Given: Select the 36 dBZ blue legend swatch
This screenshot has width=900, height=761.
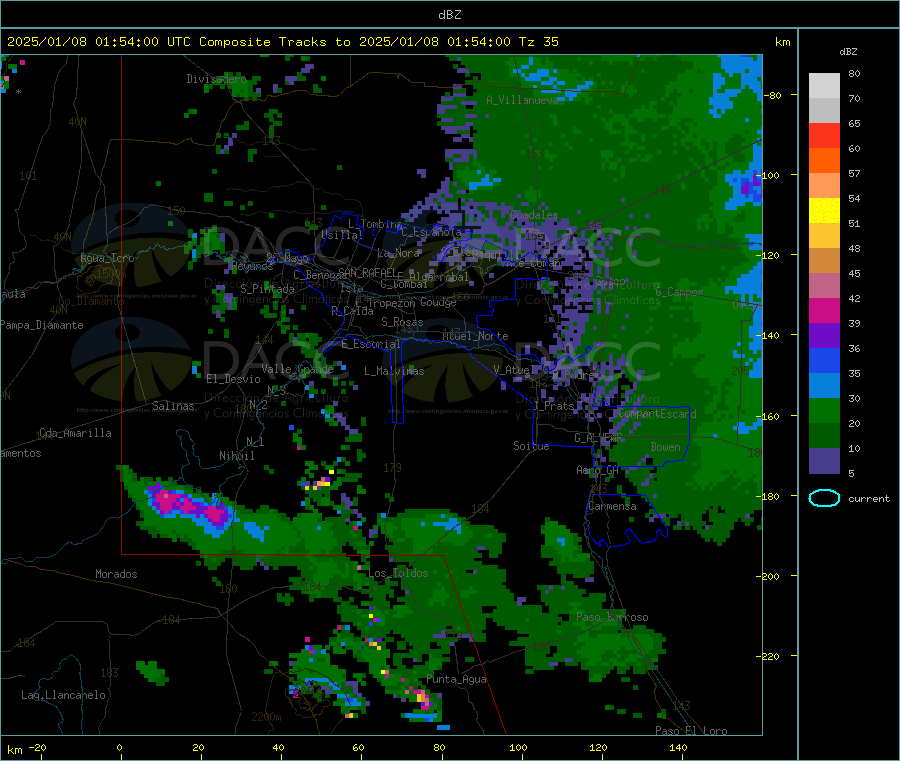Looking at the screenshot, I should (x=824, y=360).
